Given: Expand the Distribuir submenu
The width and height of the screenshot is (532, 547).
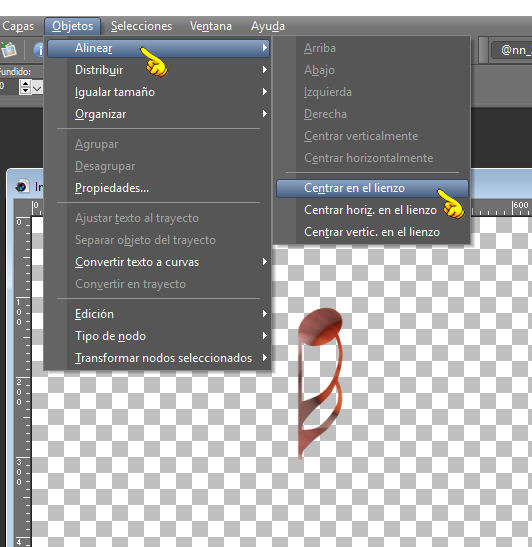Looking at the screenshot, I should (x=159, y=70).
